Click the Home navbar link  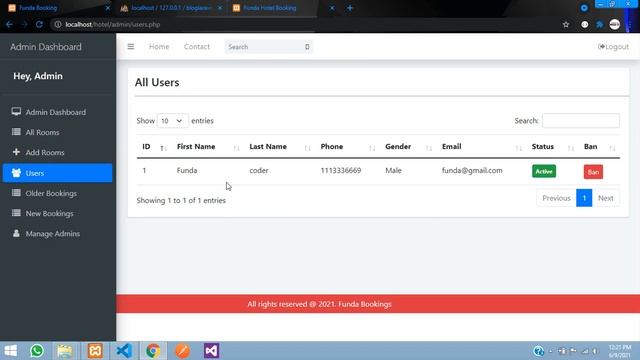click(x=159, y=47)
